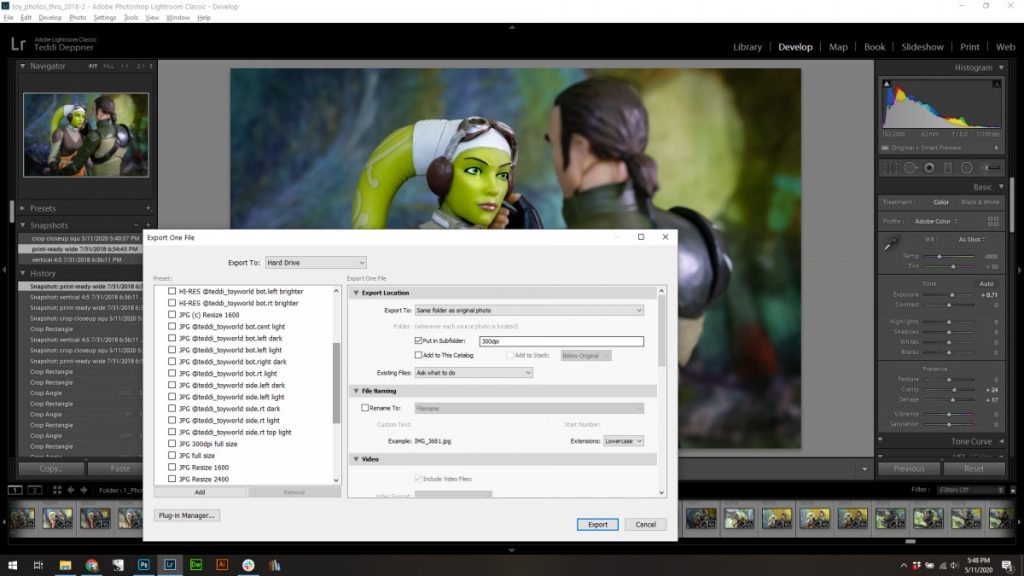Image resolution: width=1024 pixels, height=576 pixels.
Task: Click the second window display icon 2
Action: tap(35, 490)
